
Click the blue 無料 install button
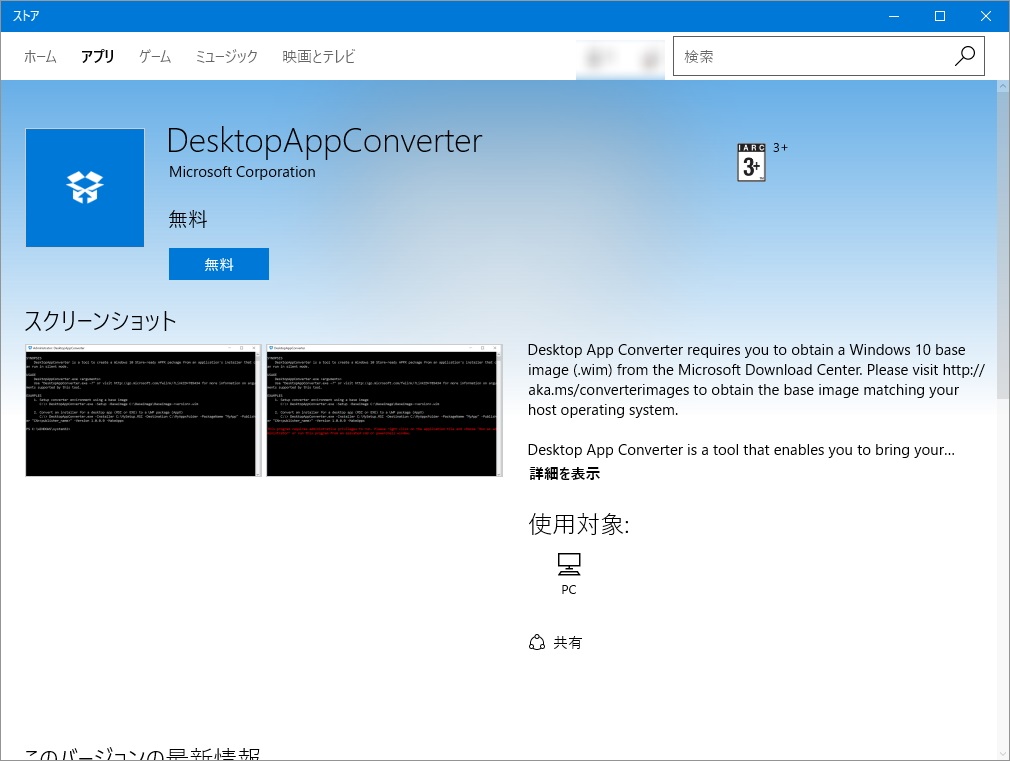219,264
